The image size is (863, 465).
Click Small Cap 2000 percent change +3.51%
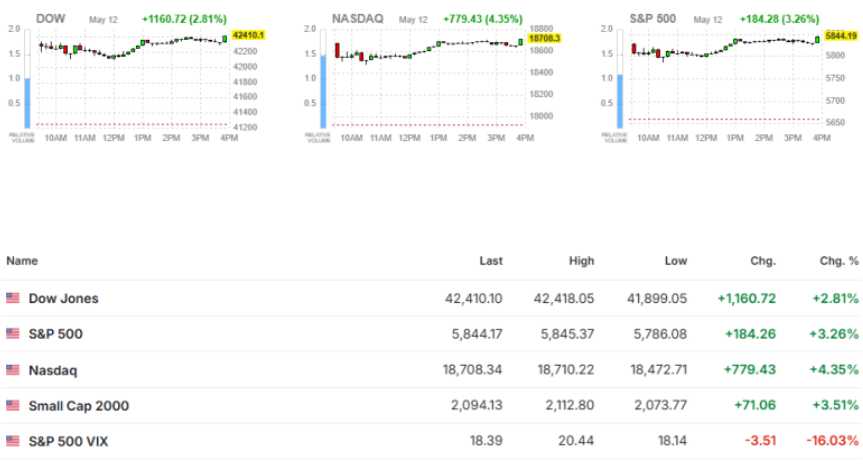coord(835,406)
